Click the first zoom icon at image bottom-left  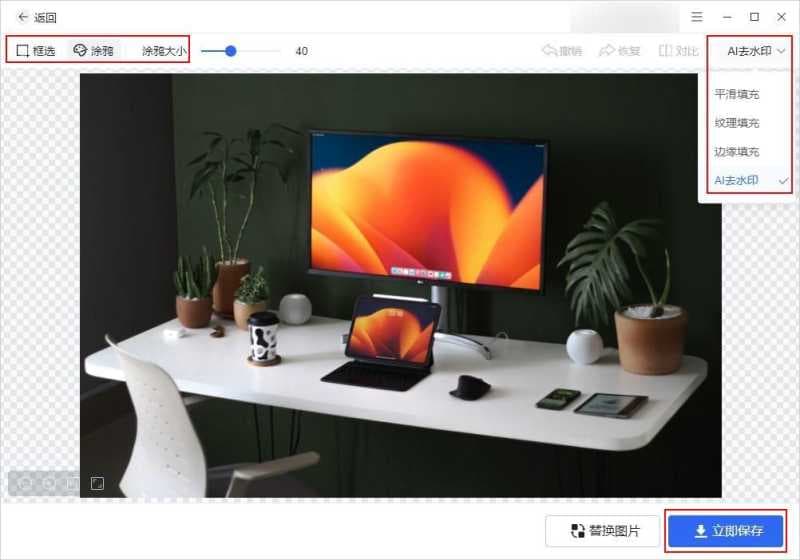tap(24, 484)
